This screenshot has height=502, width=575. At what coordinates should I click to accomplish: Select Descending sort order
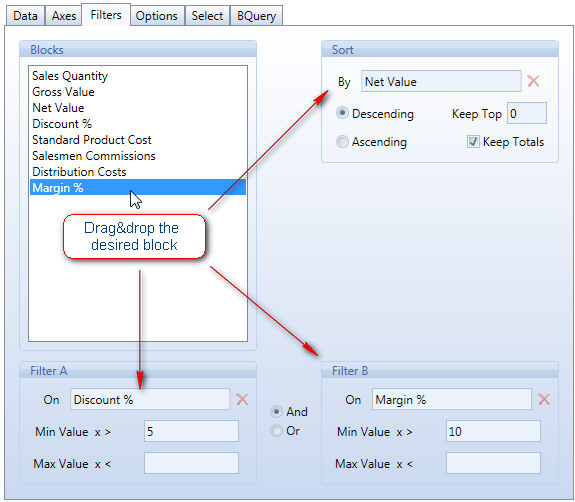pos(342,113)
